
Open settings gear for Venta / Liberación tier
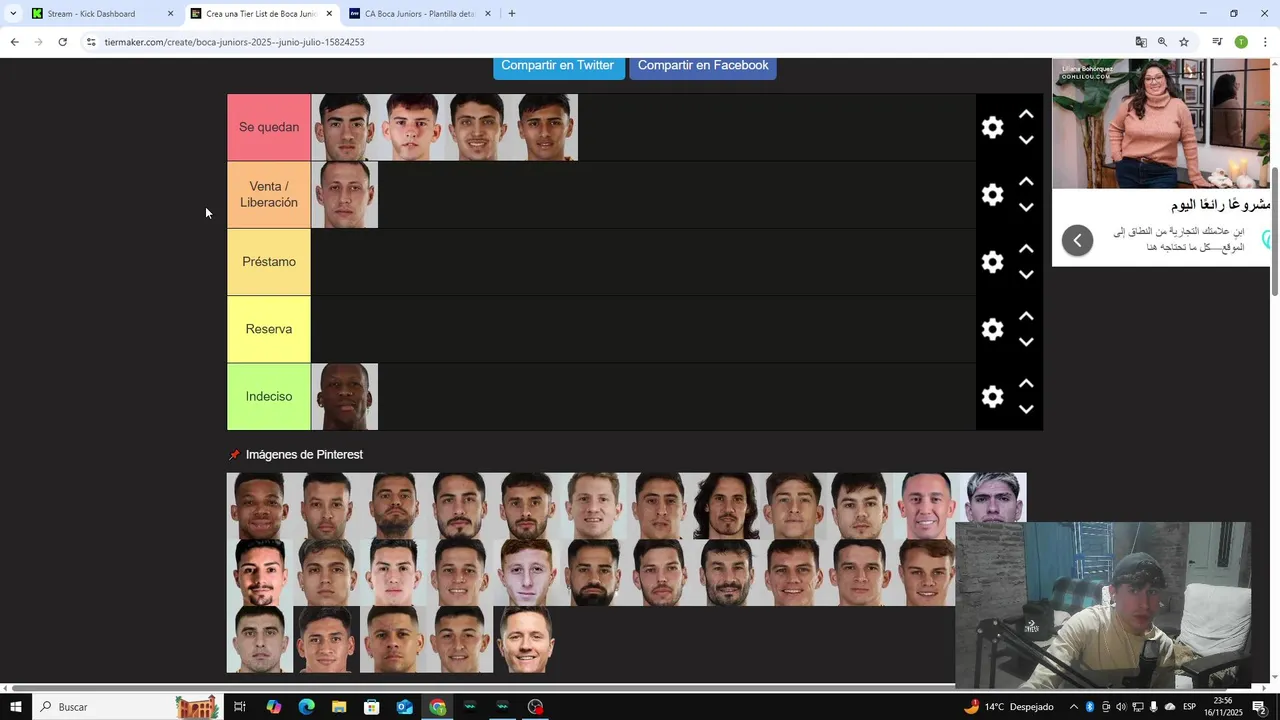[992, 194]
